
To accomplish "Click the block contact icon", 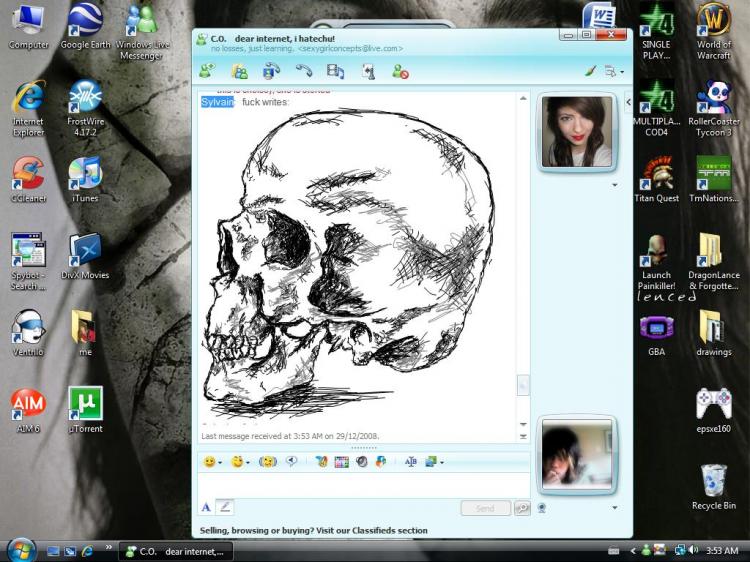I will click(399, 71).
